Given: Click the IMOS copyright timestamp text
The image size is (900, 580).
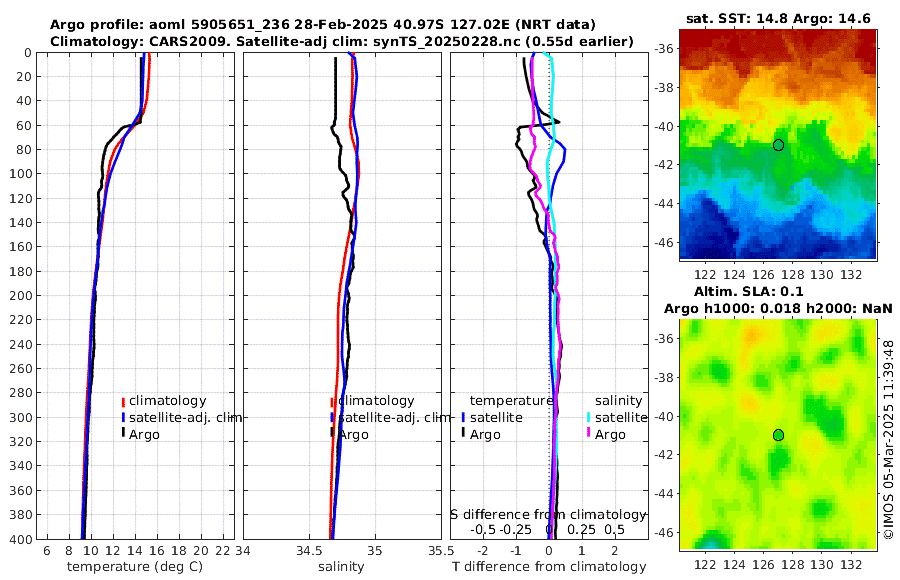Looking at the screenshot, I should click(888, 439).
